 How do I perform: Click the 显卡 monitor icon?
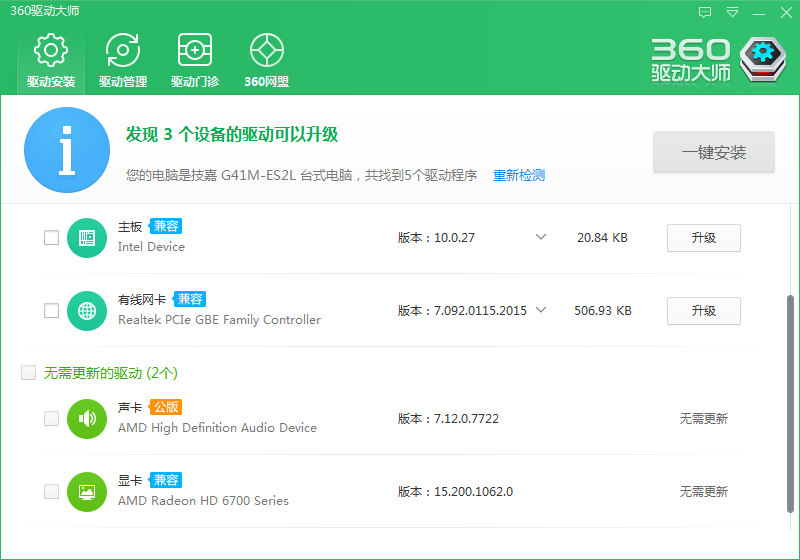(x=87, y=492)
